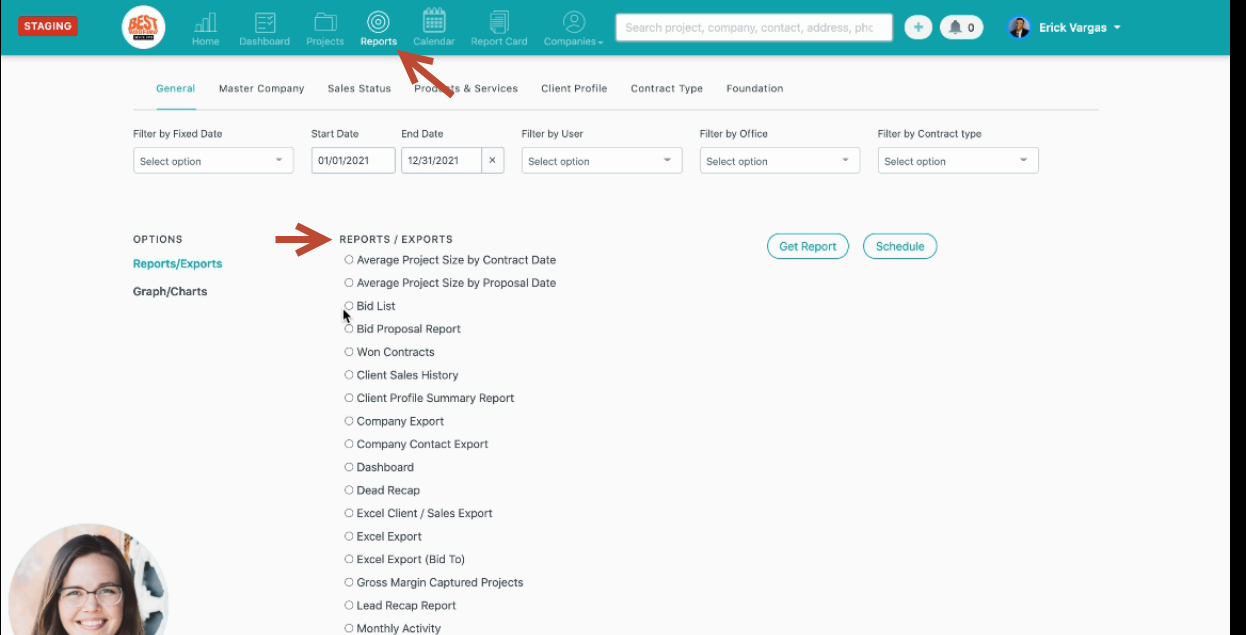The height and width of the screenshot is (635, 1246).
Task: Select Average Project Size by Contract Date
Action: 349,260
